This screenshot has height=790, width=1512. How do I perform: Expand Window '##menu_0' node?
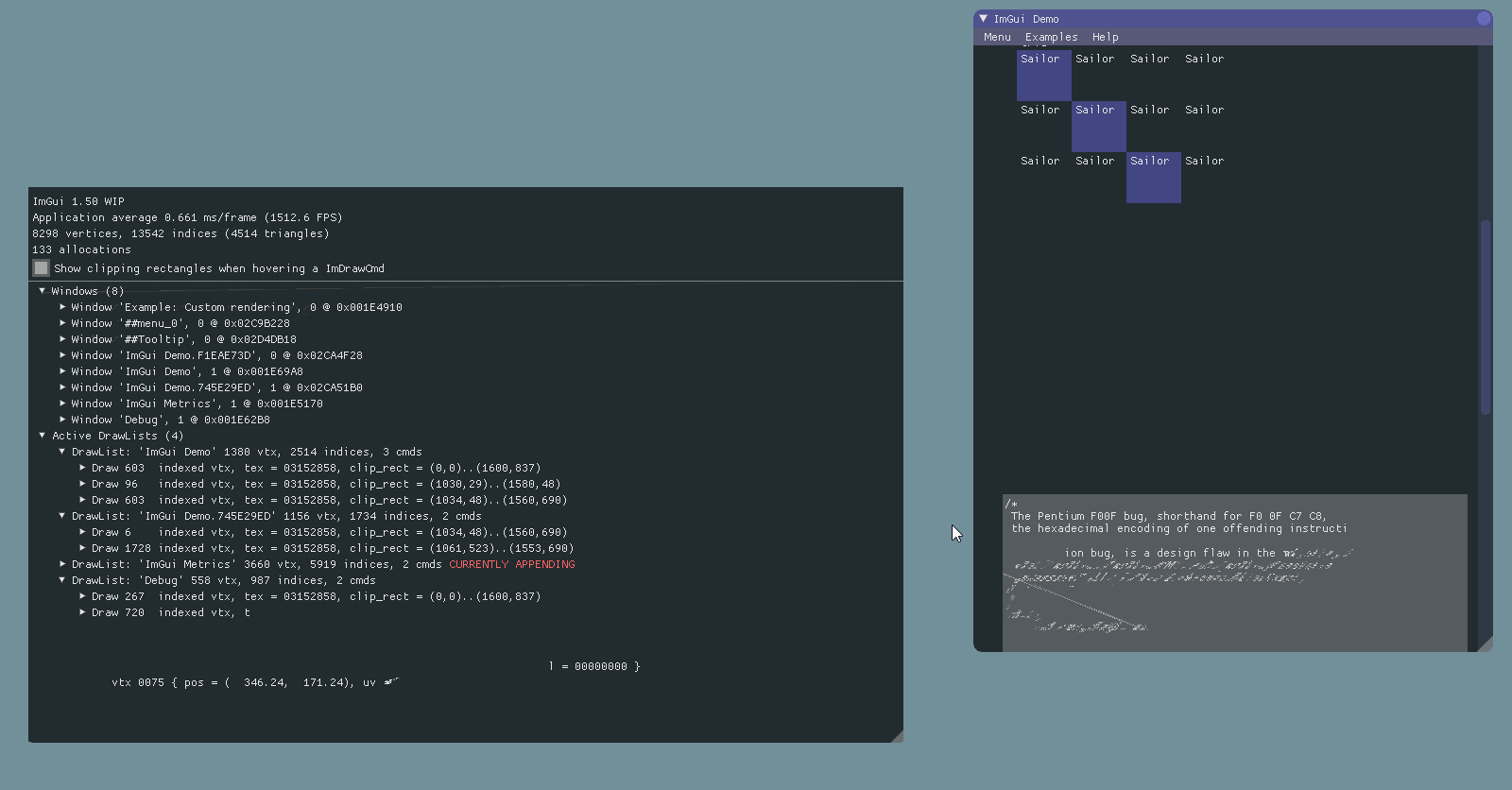click(x=62, y=323)
